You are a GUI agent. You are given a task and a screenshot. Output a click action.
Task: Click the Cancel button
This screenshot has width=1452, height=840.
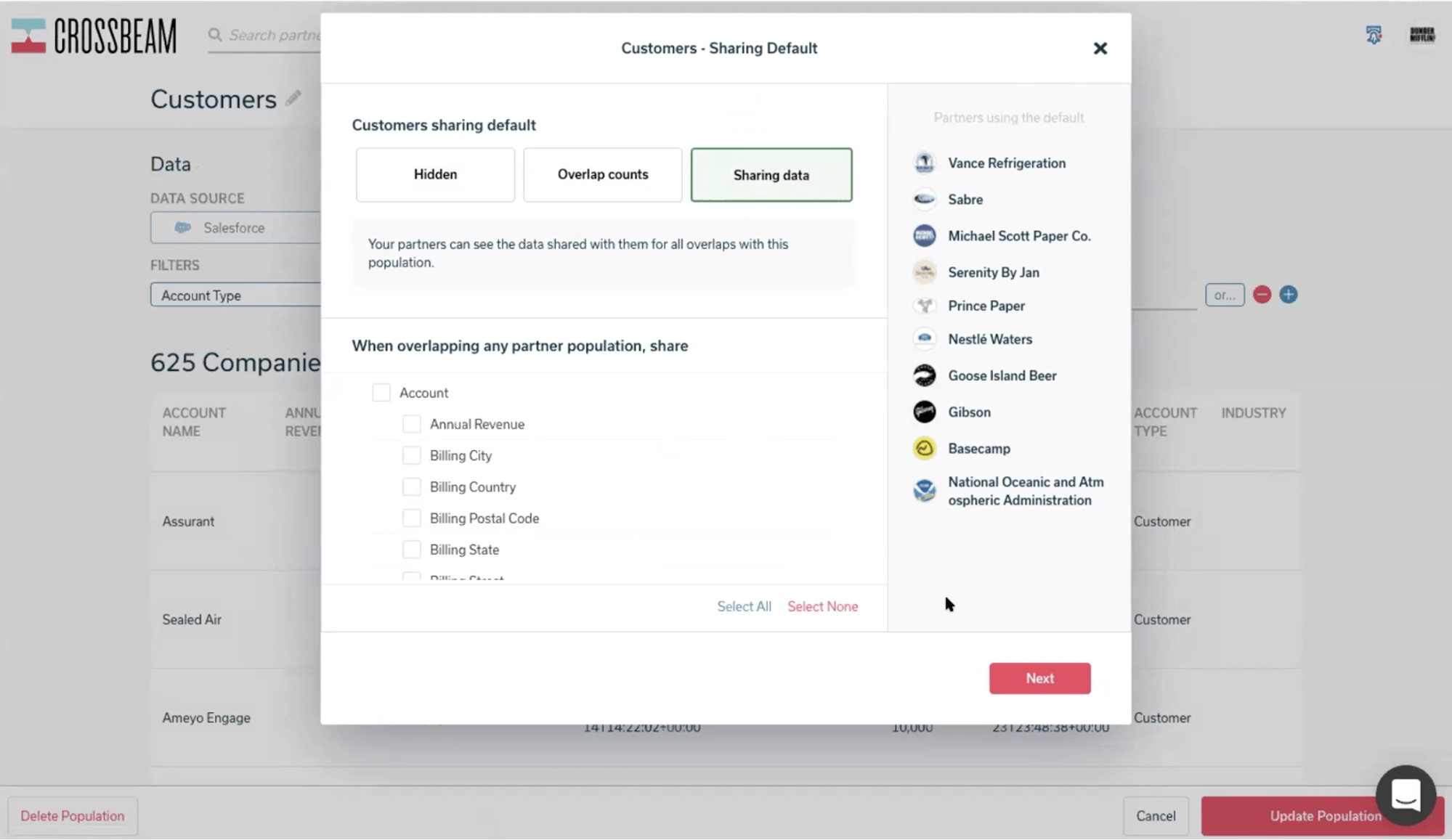tap(1156, 815)
